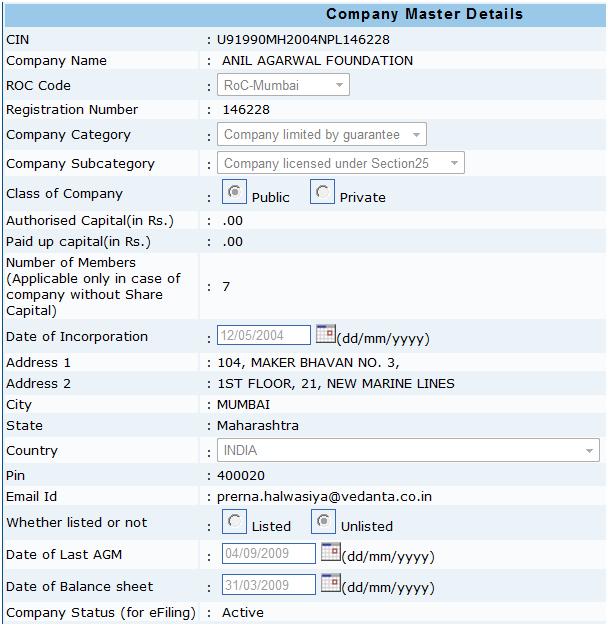The height and width of the screenshot is (626, 608).
Task: Open the Country dropdown showing INDIA
Action: tap(408, 450)
